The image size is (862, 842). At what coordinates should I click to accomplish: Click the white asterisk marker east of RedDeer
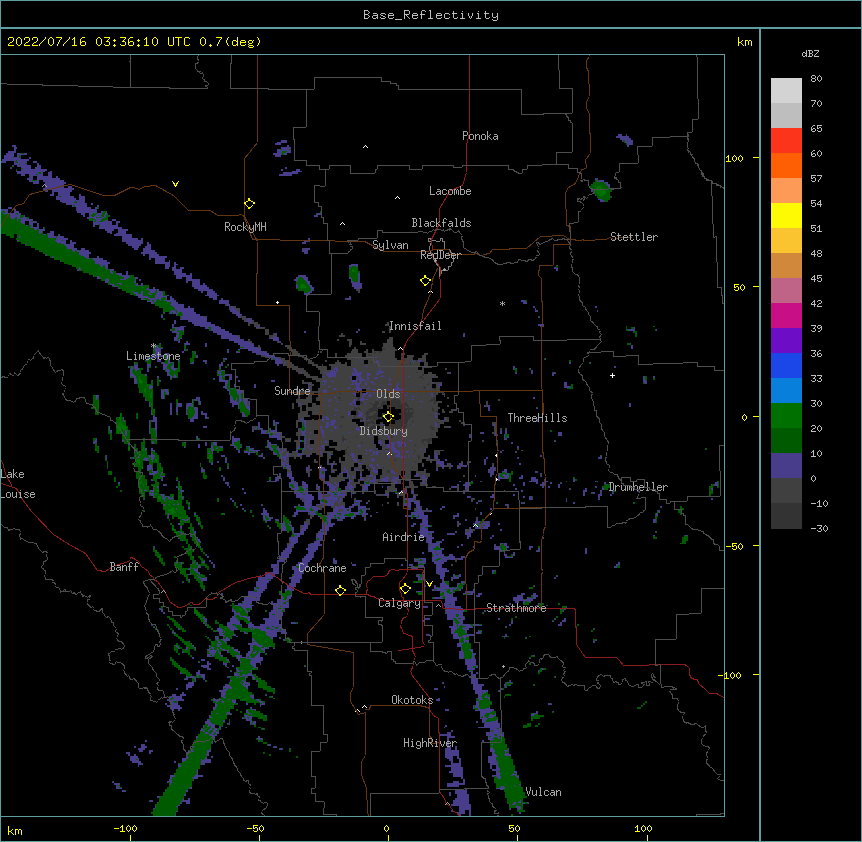click(x=502, y=303)
